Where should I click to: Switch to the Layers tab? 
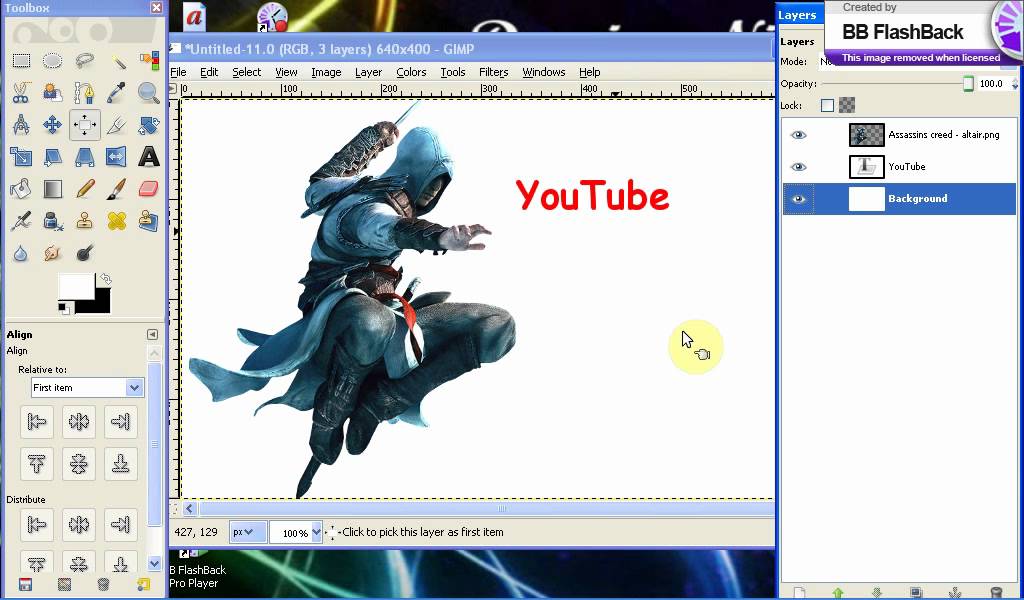coord(797,42)
